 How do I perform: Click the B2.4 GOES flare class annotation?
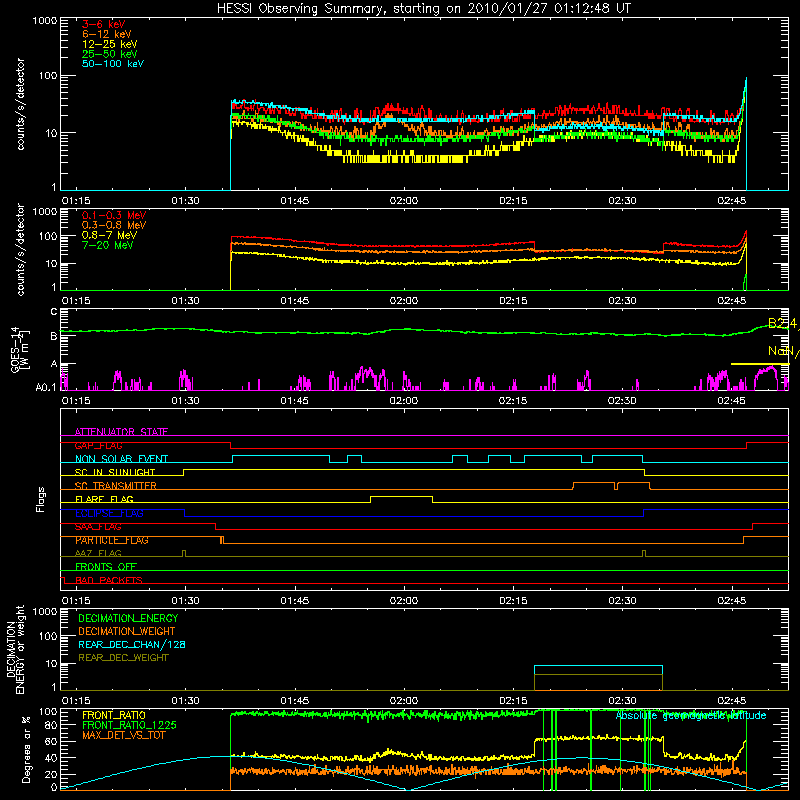point(783,323)
